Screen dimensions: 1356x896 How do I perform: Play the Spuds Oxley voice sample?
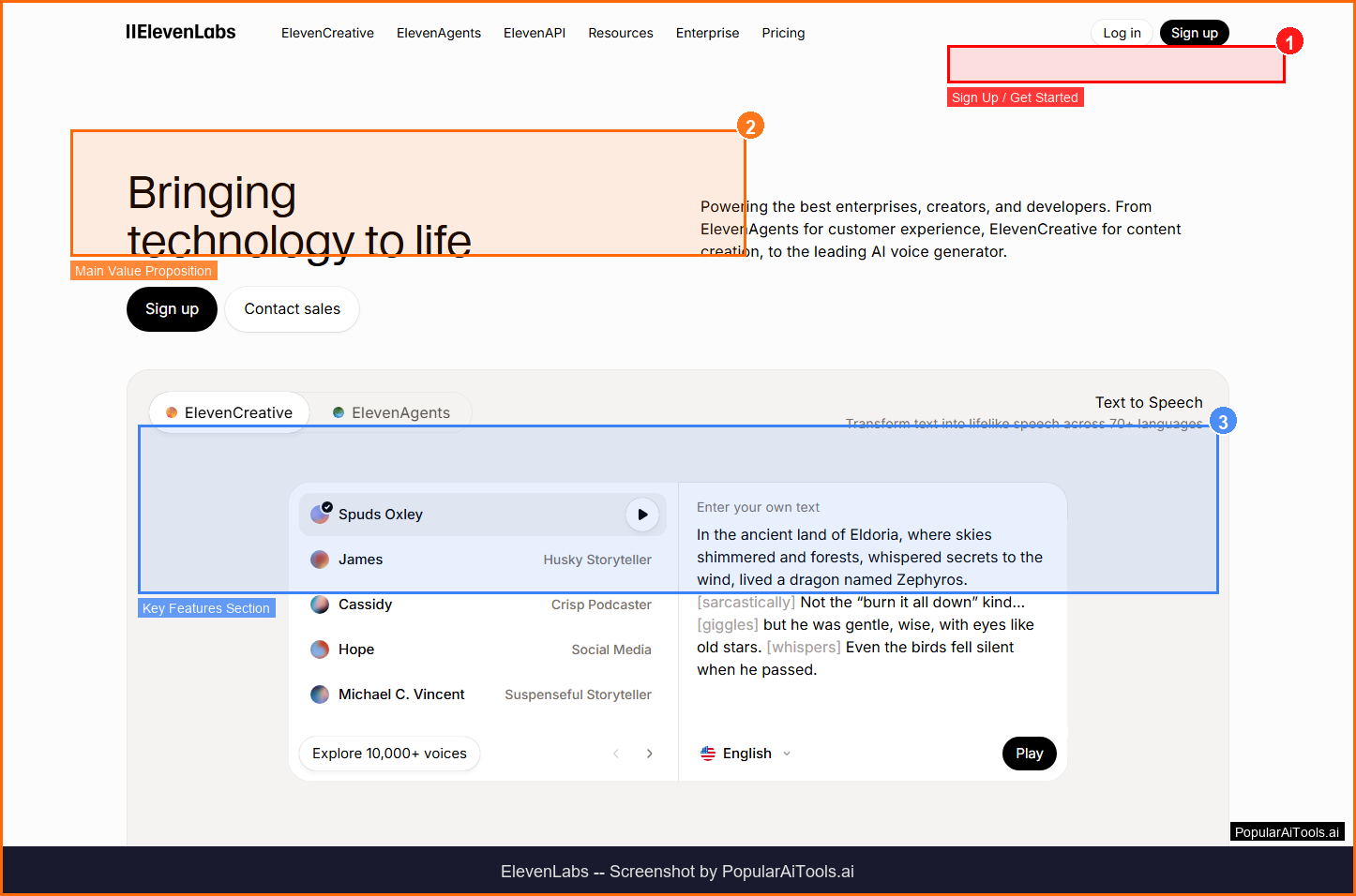click(x=642, y=515)
